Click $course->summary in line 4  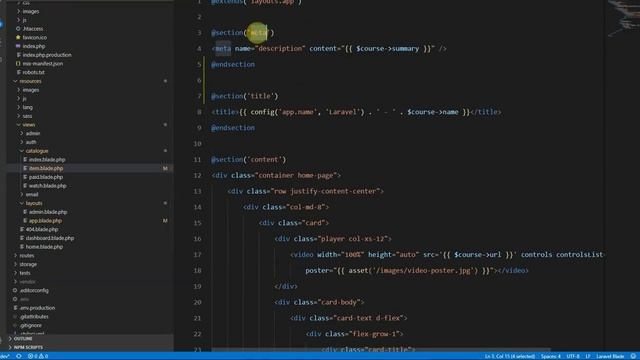click(387, 49)
